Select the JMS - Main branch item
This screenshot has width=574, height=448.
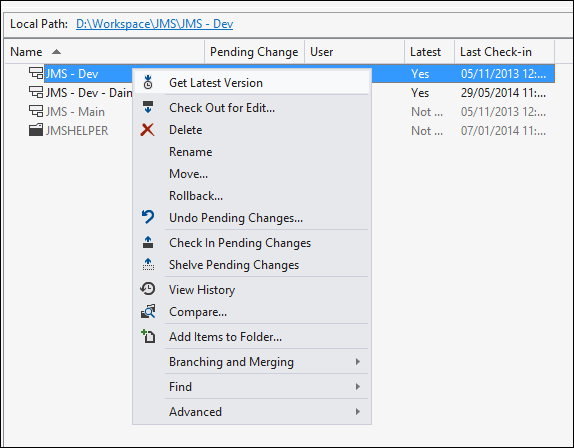75,112
